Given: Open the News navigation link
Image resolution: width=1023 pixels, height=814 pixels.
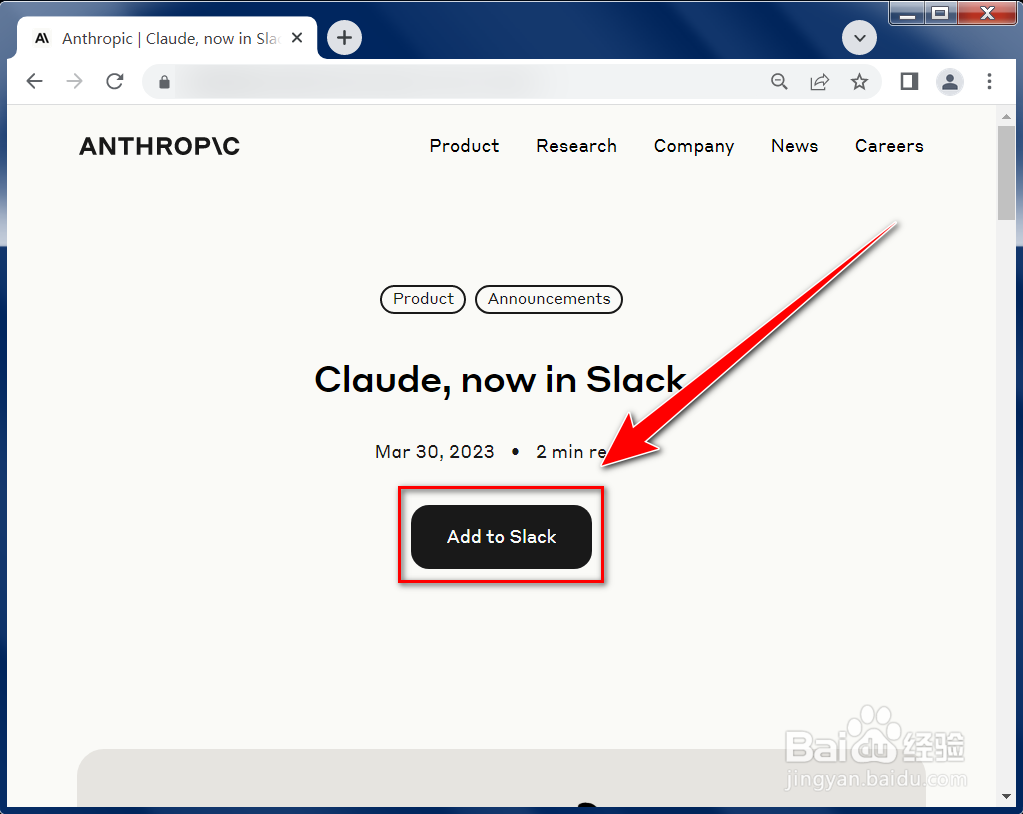Looking at the screenshot, I should pos(794,146).
